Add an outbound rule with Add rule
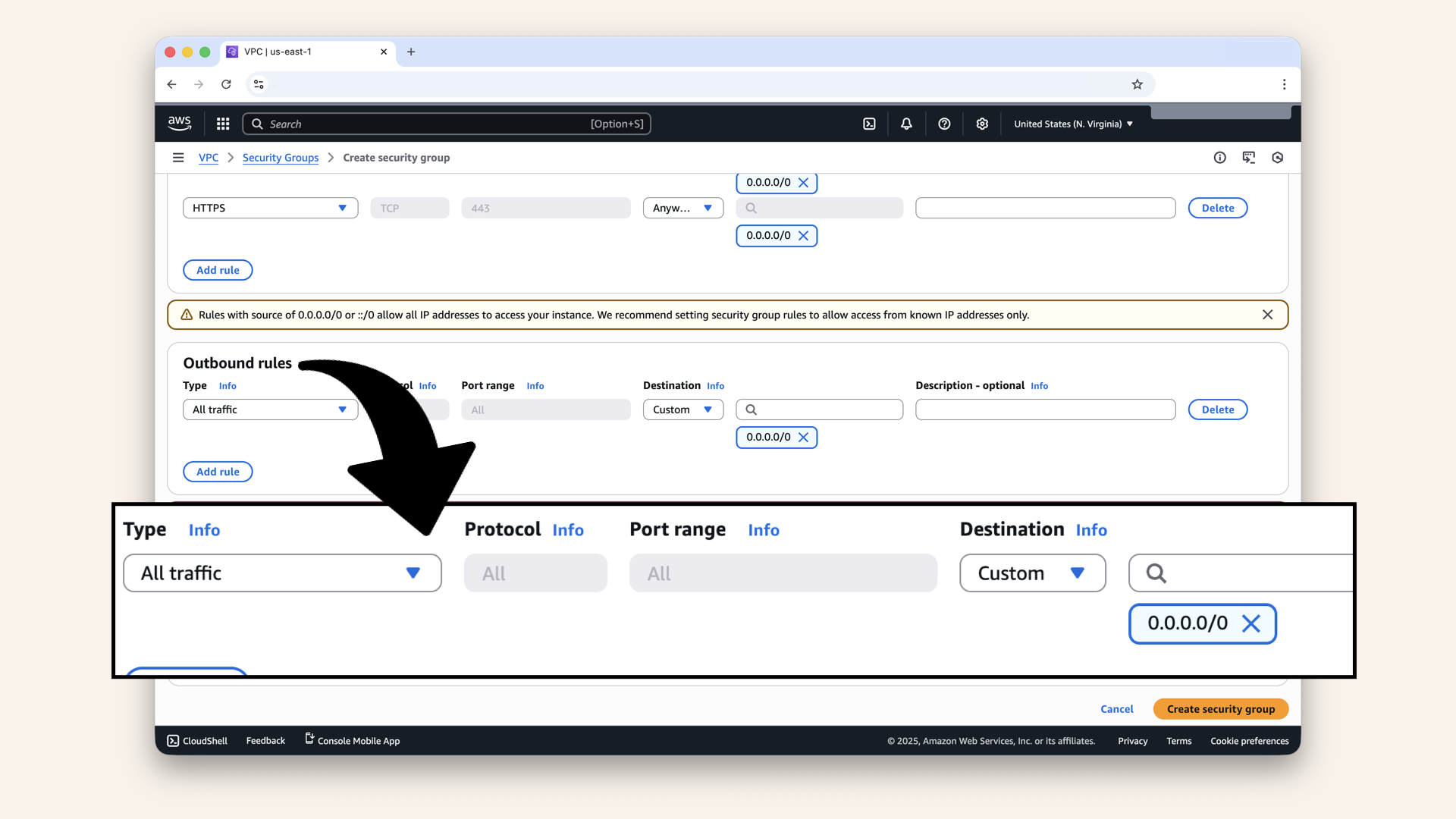 (218, 472)
